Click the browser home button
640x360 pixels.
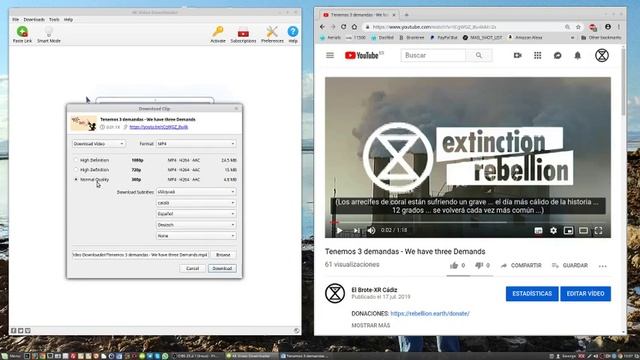click(x=354, y=27)
